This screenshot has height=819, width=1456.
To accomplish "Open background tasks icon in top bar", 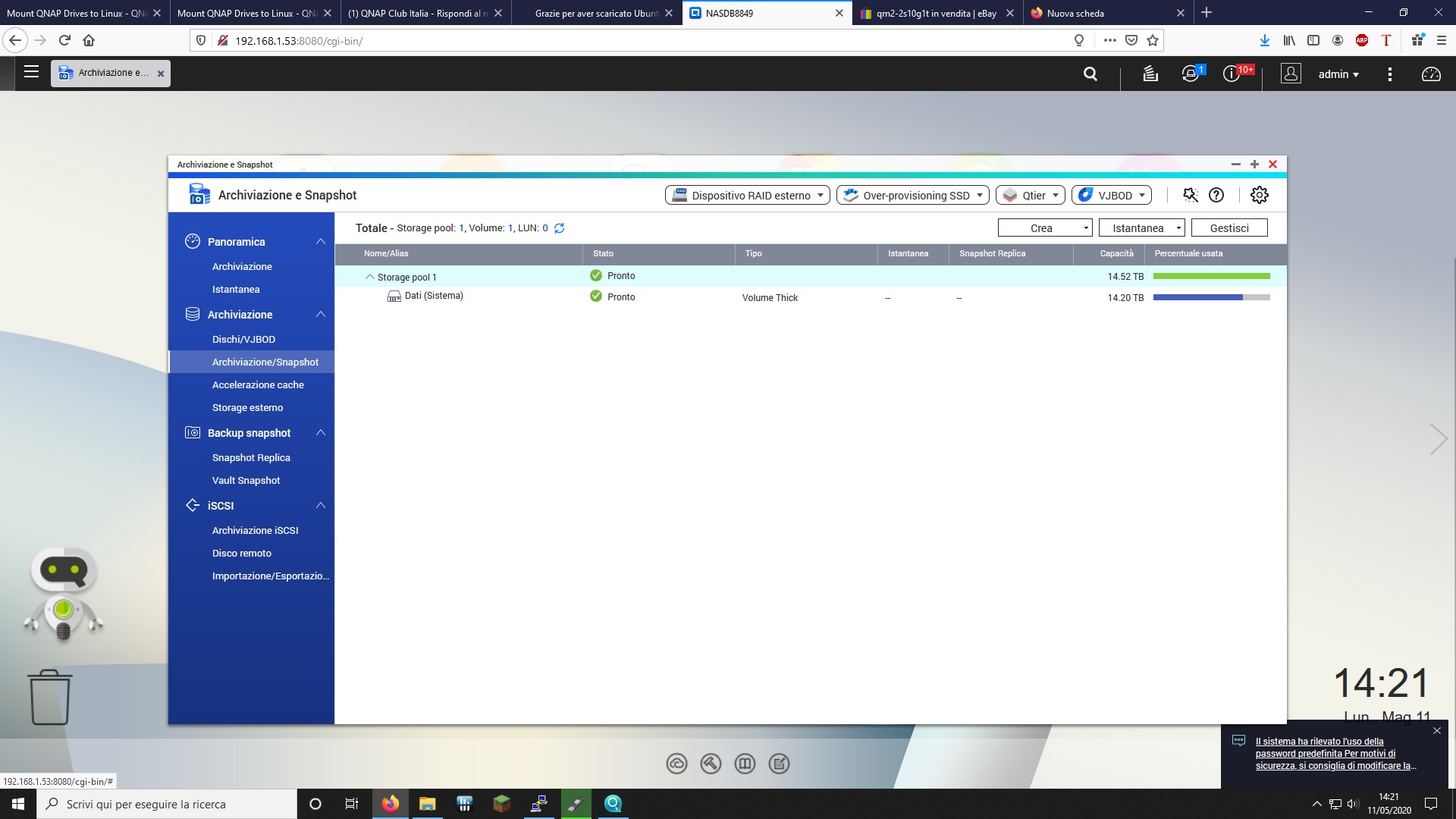I will tap(1150, 74).
